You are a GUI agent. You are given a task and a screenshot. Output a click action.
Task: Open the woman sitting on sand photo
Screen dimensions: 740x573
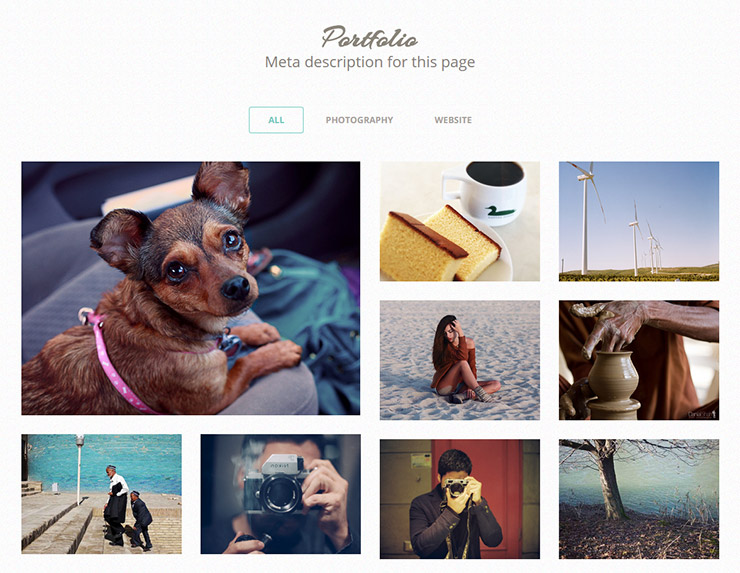460,360
